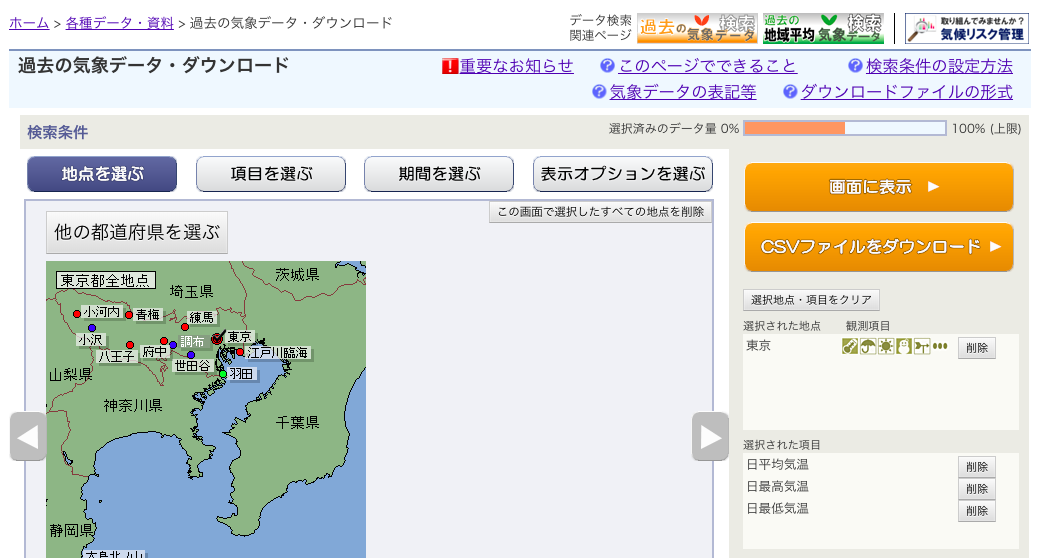Uncheck the checked 東京 station marker on map
1043x558 pixels.
tap(218, 338)
